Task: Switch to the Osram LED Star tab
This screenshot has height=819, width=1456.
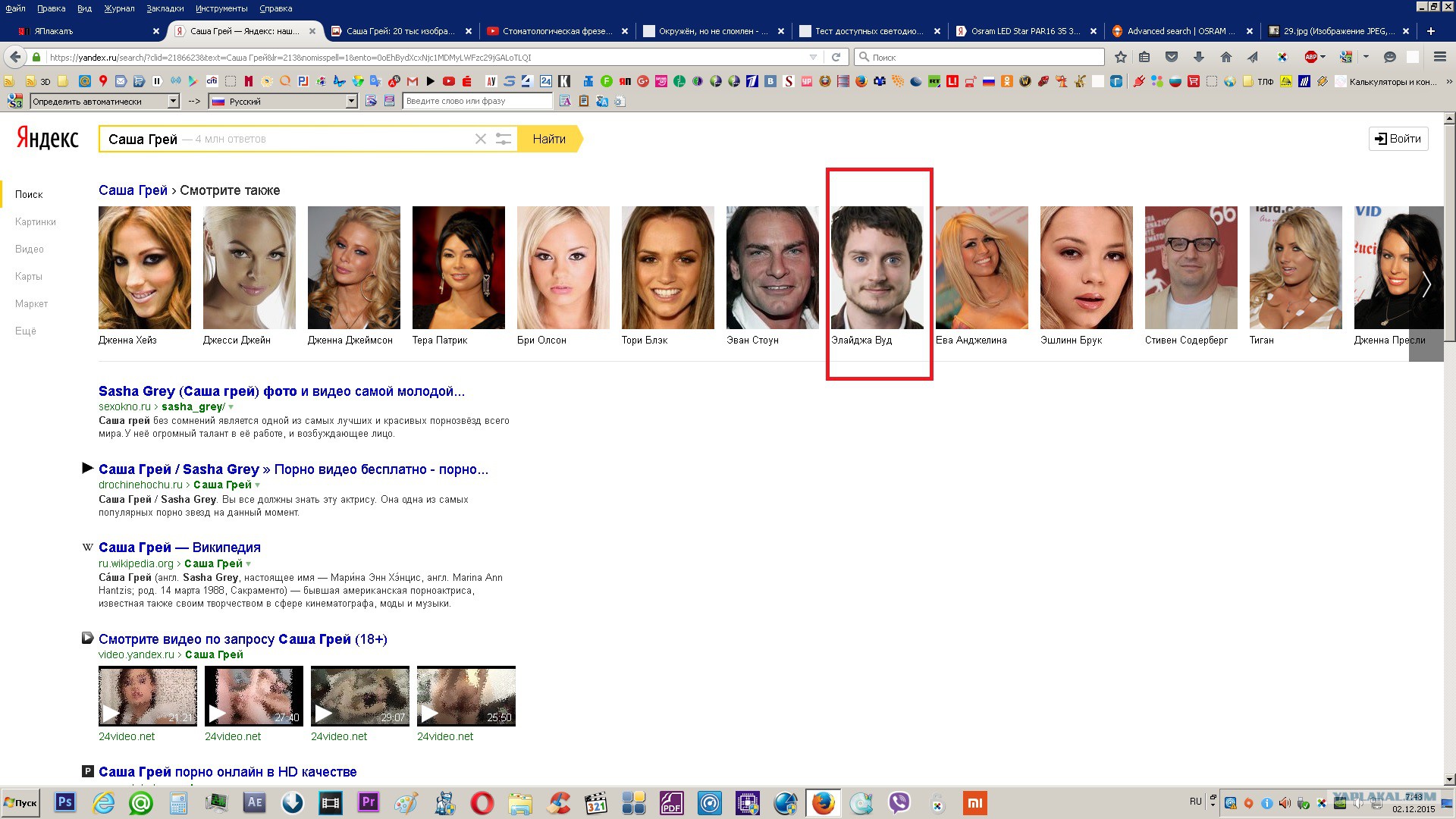Action: 1025,31
